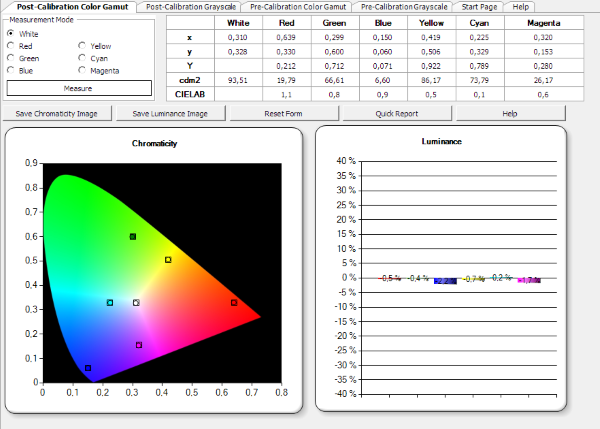600x429 pixels.
Task: Click the CIELAB row label
Action: [x=190, y=95]
